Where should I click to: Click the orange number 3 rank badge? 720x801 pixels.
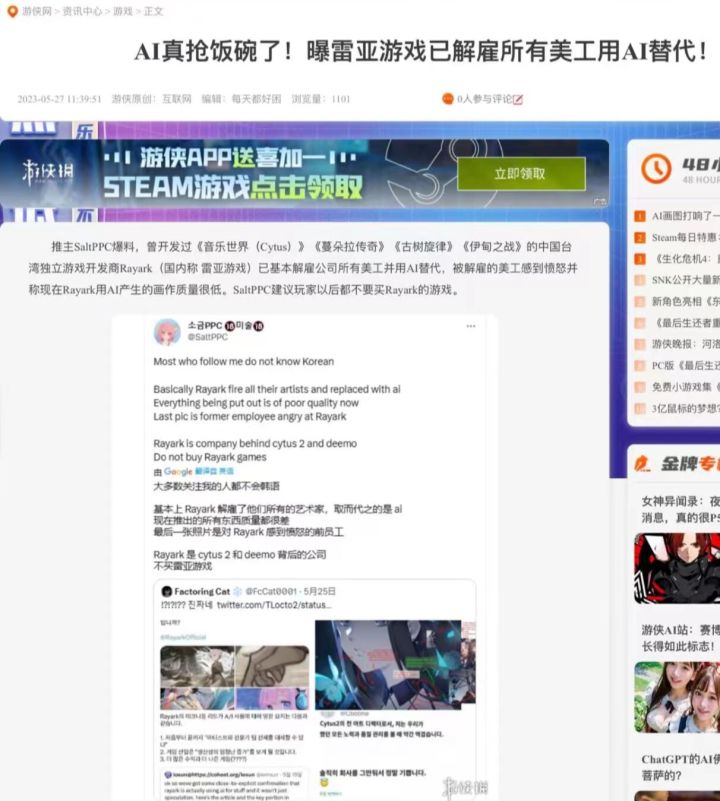point(640,259)
